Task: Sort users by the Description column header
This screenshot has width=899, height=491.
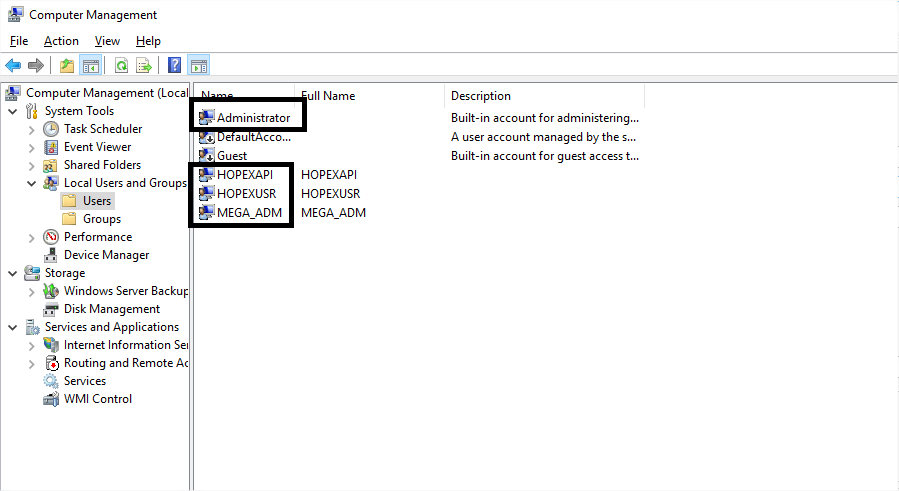Action: click(543, 96)
